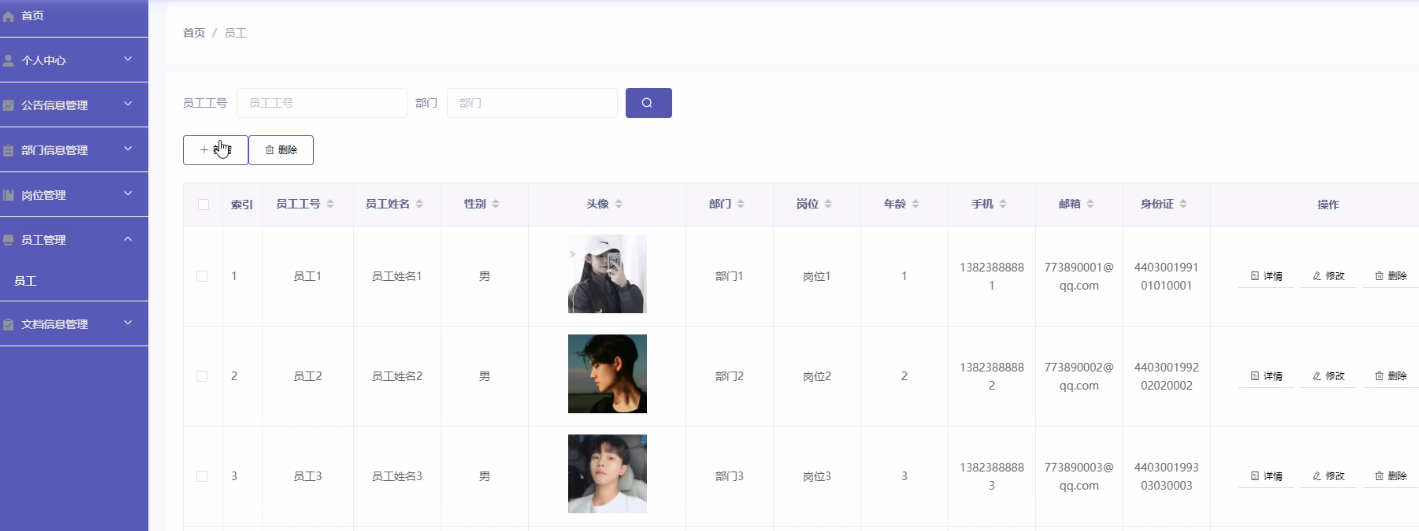Click the magnifier search button
Screen dimensions: 1419x531
648,103
